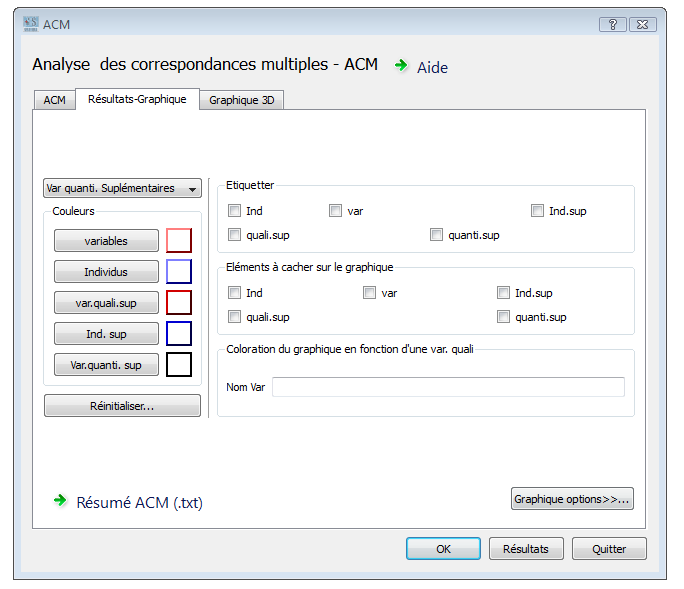Screen dimensions: 684x589
Task: Open the Graphique 3D tab
Action: [242, 100]
